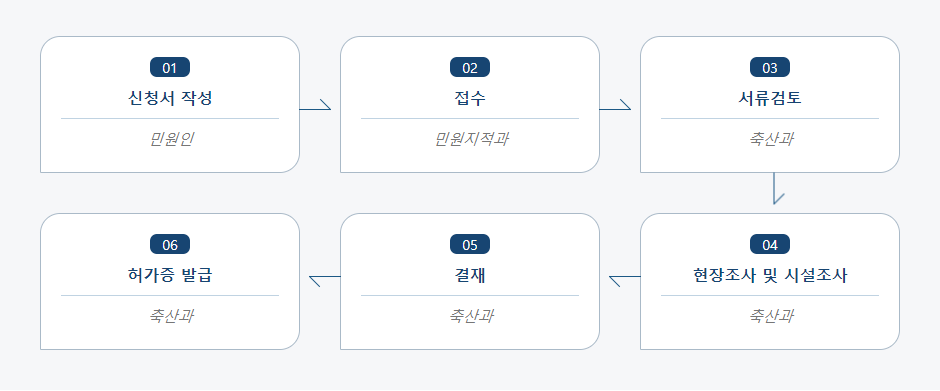940x391 pixels.
Task: Select the 결재 step title
Action: coord(470,275)
